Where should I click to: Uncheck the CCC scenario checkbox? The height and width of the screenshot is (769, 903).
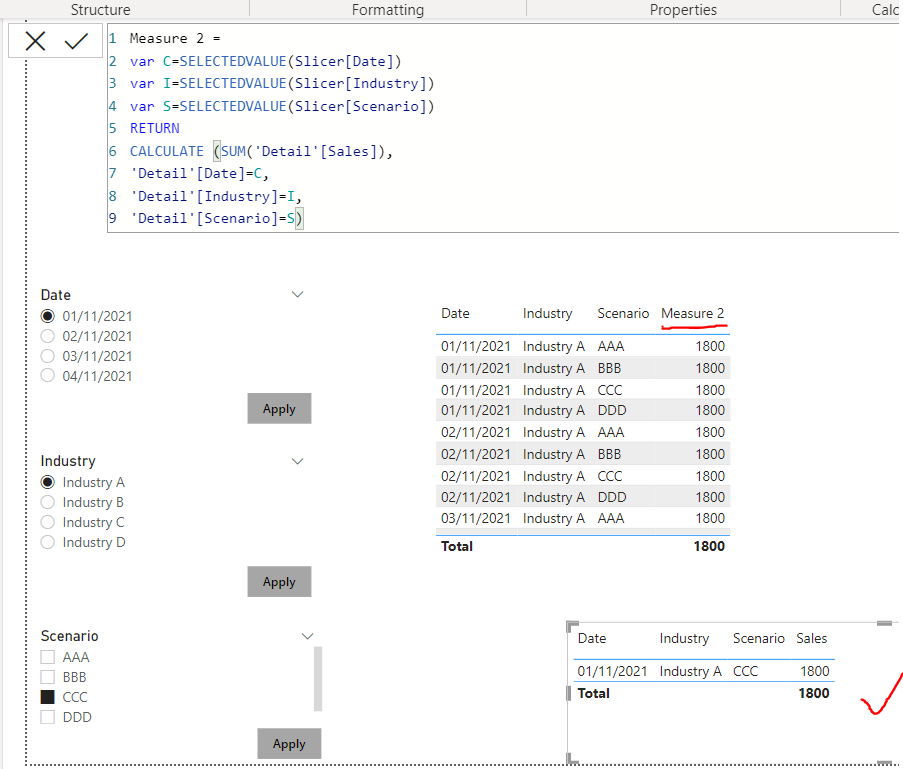pyautogui.click(x=48, y=697)
